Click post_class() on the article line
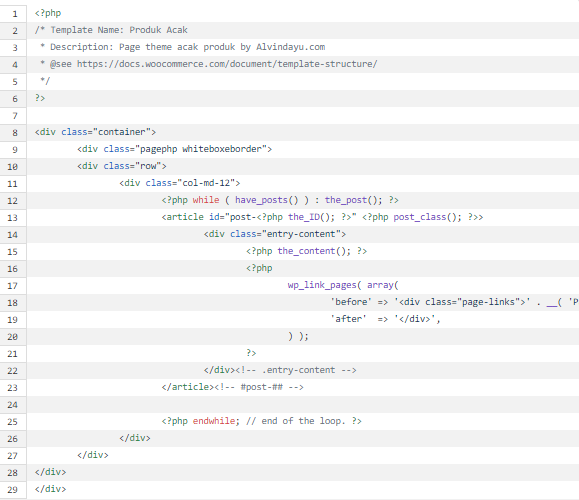The width and height of the screenshot is (579, 500). pyautogui.click(x=427, y=217)
